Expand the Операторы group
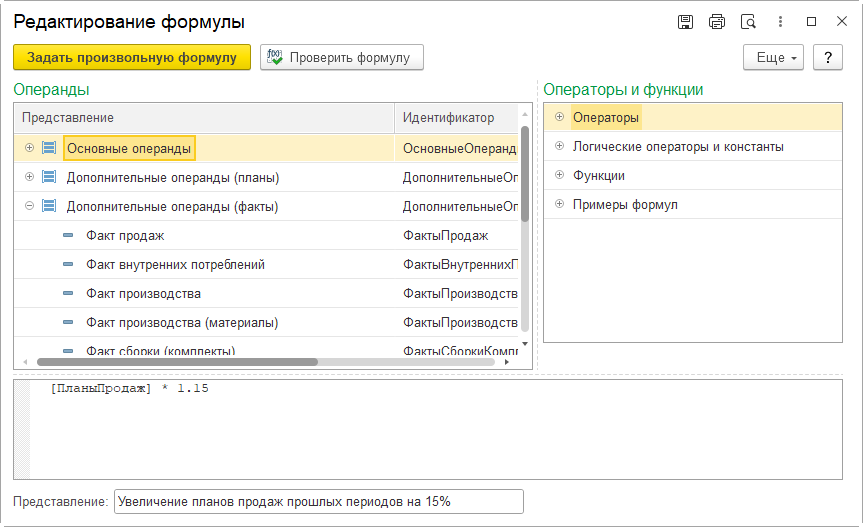The image size is (863, 527). pos(558,117)
